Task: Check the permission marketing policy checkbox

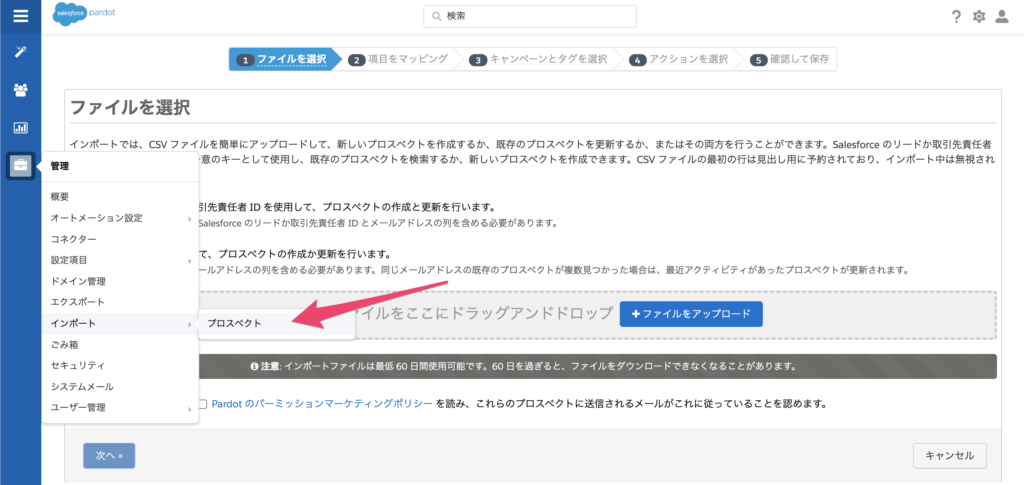Action: coord(202,404)
